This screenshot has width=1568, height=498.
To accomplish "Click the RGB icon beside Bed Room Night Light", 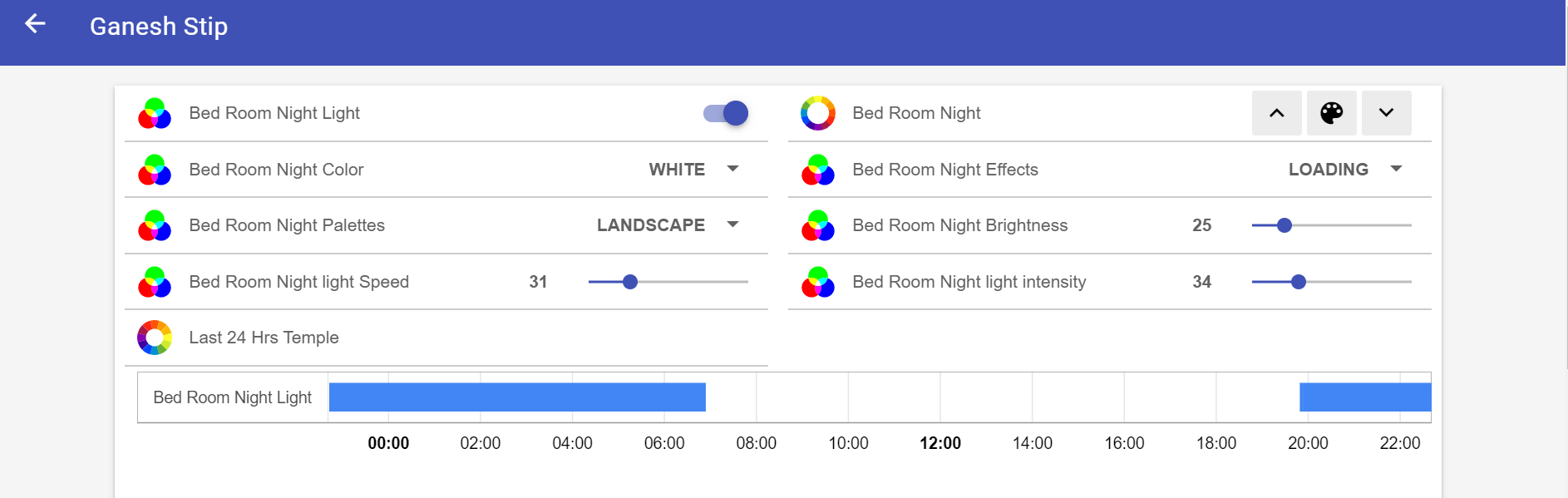I will [155, 113].
